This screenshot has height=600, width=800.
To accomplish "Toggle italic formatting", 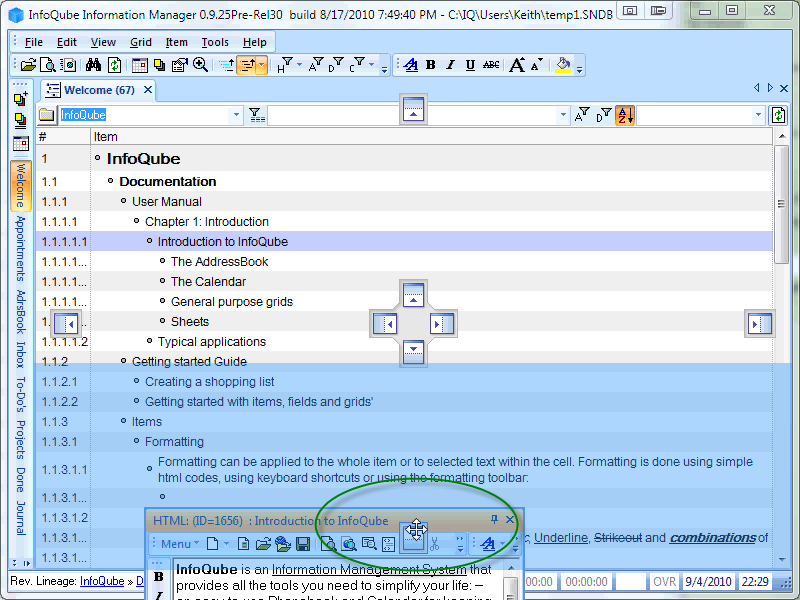I will point(450,65).
